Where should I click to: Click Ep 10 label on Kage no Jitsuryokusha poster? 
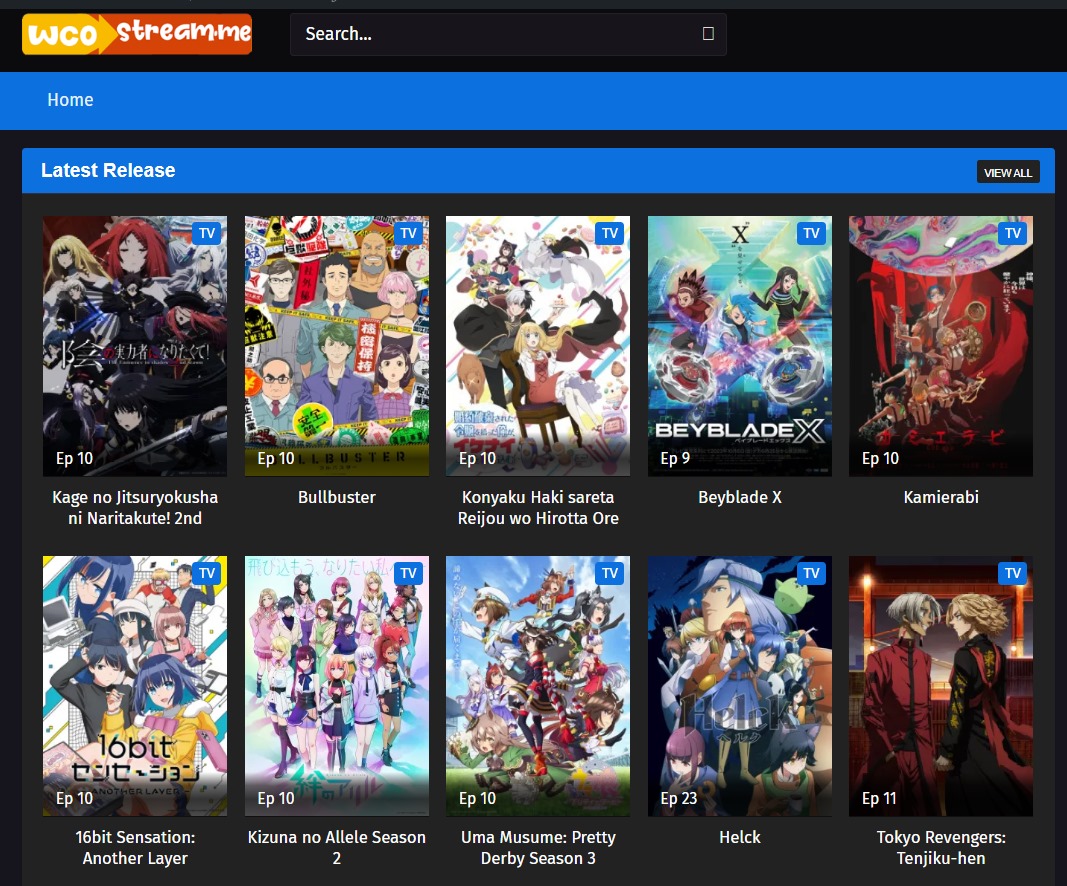(74, 459)
